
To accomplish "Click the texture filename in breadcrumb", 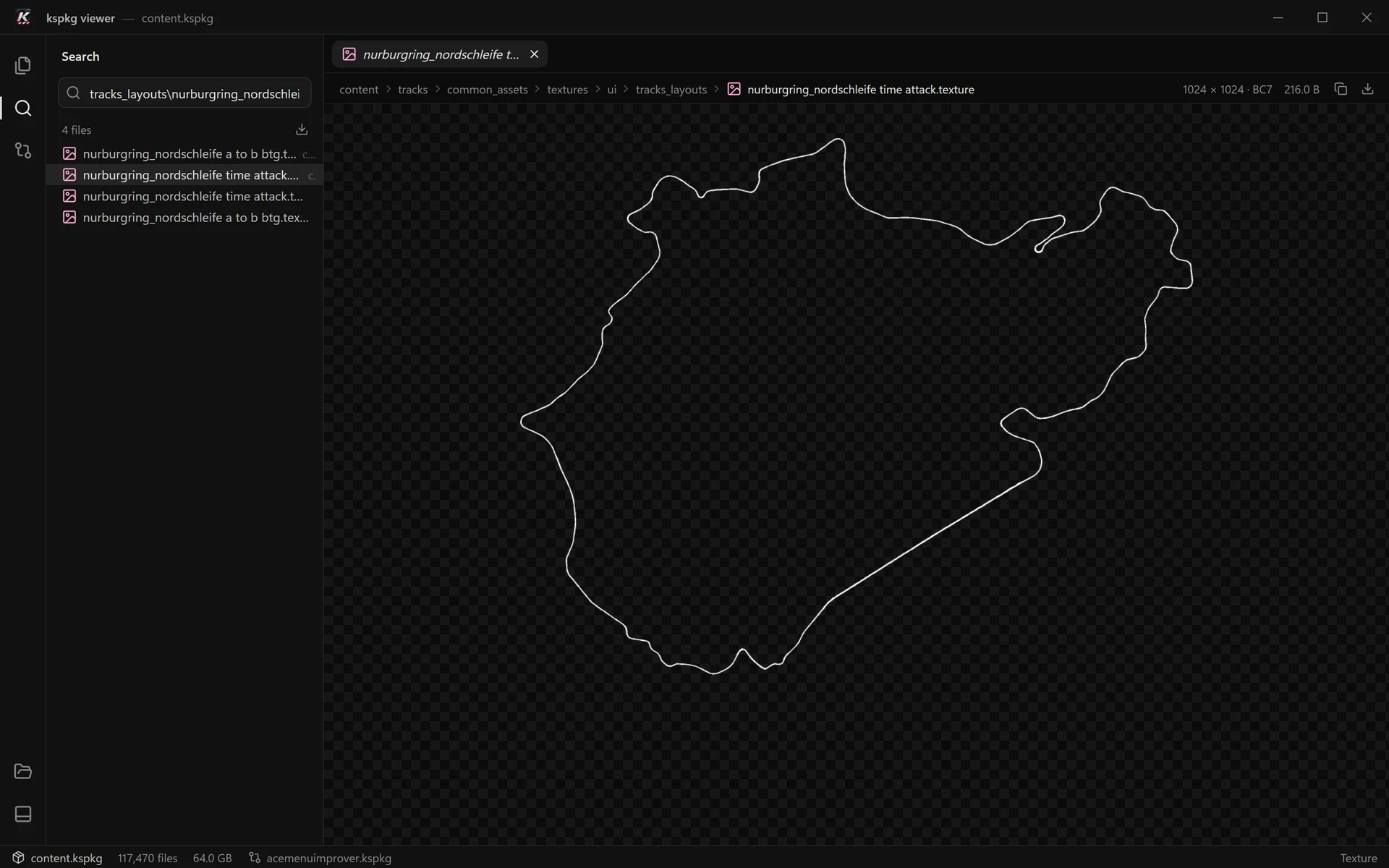I will [860, 89].
